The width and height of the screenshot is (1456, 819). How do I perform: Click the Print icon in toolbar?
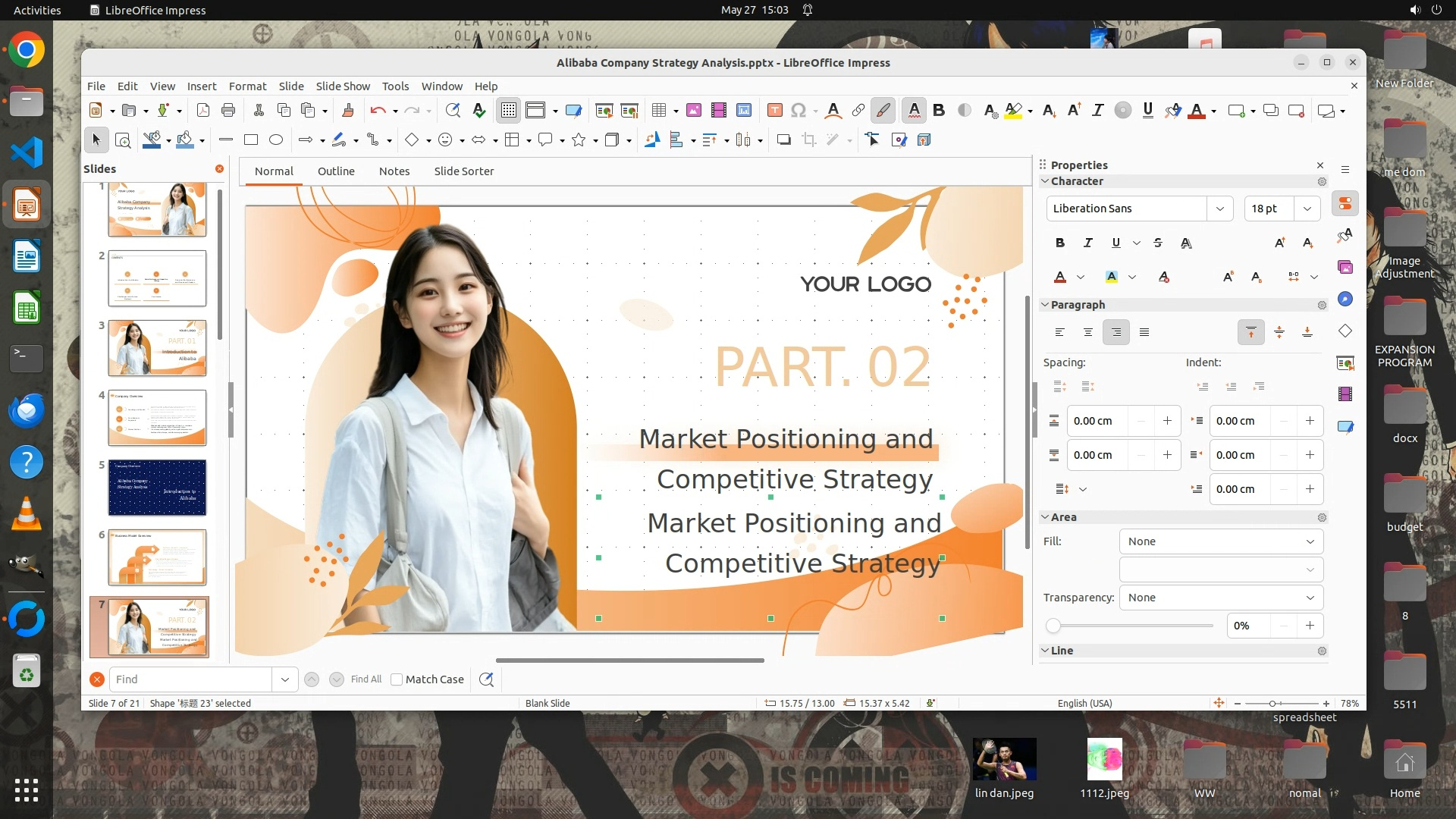coord(228,111)
